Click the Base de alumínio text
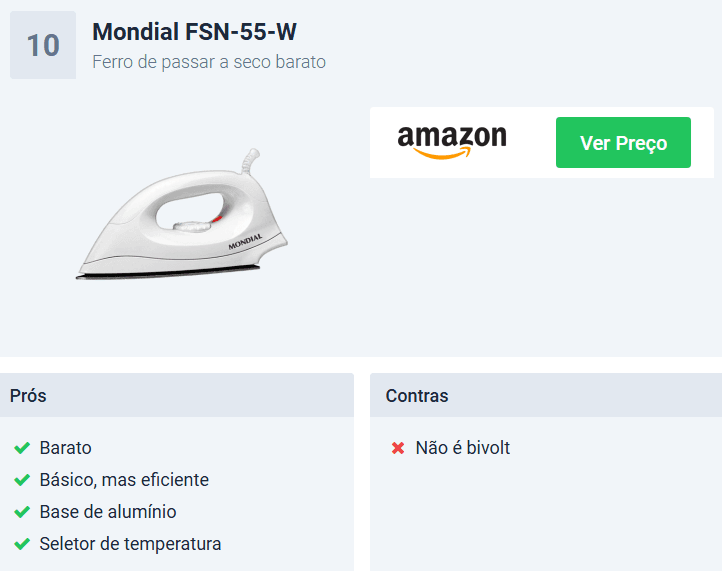The width and height of the screenshot is (722, 571). (x=108, y=512)
